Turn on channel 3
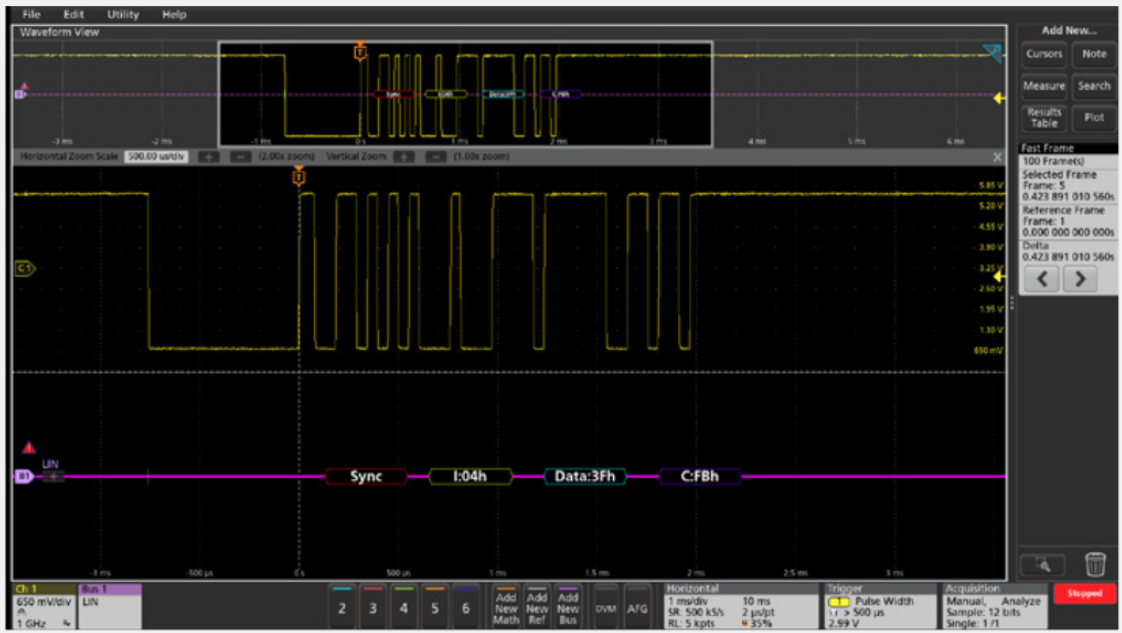Image resolution: width=1122 pixels, height=633 pixels. coord(373,607)
